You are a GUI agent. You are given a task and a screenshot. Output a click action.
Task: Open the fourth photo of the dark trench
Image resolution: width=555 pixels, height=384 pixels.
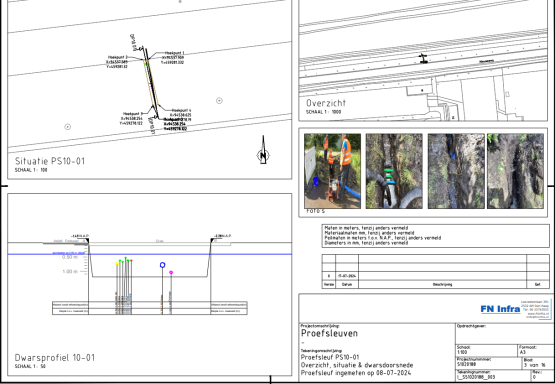tap(515, 171)
